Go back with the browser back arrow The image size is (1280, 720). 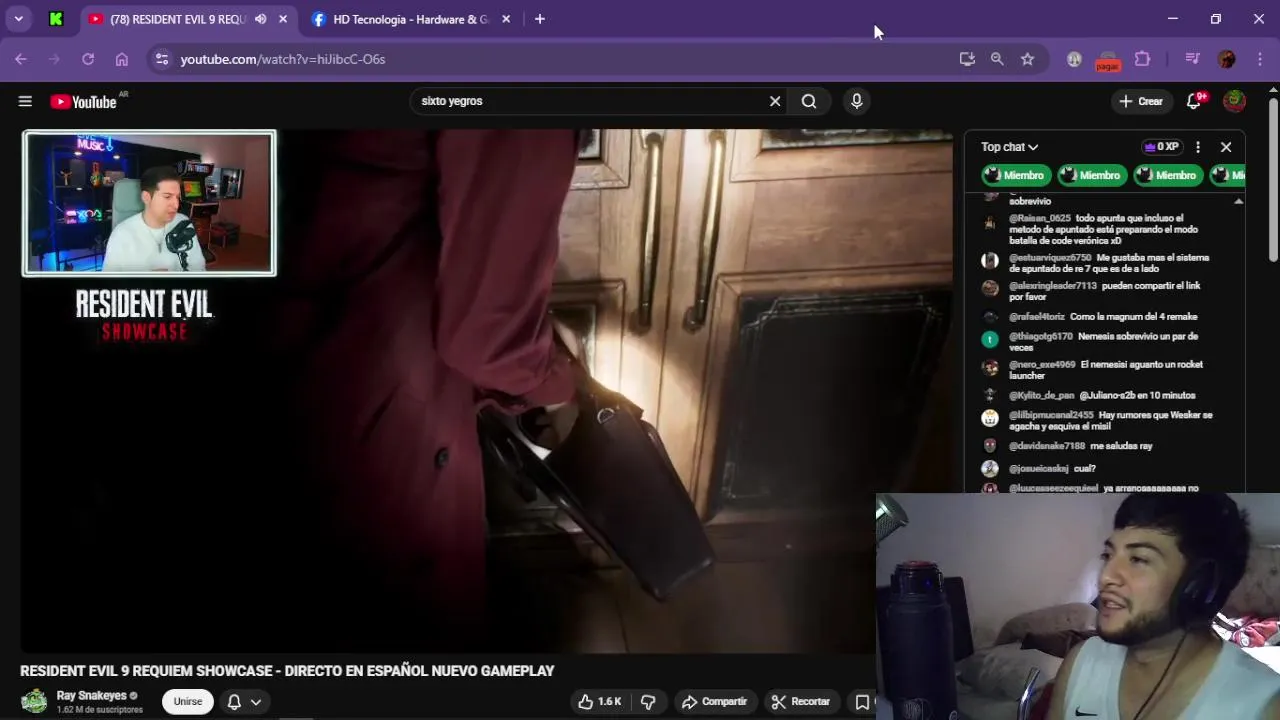coord(21,59)
